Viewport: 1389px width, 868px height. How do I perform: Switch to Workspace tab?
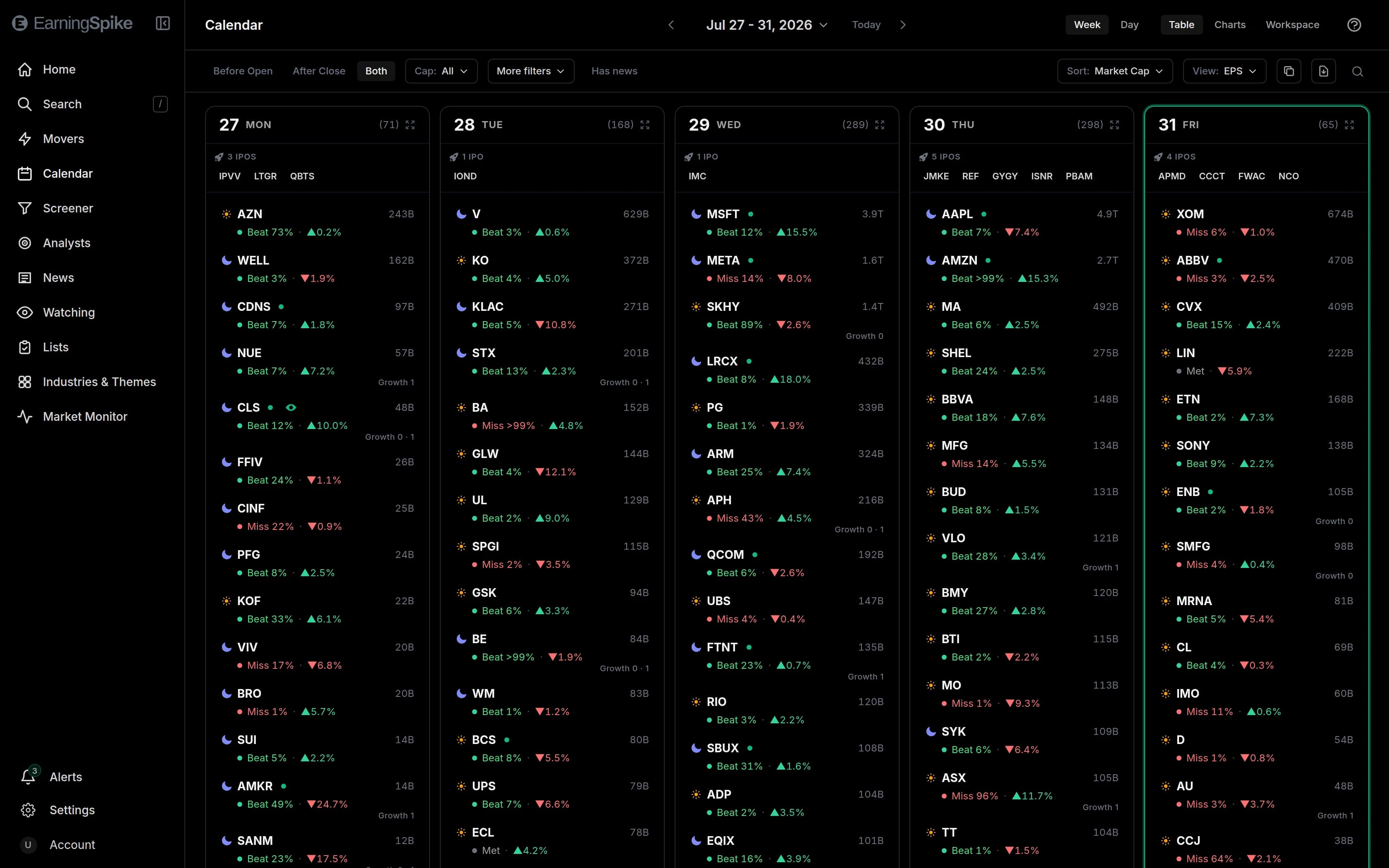point(1292,25)
